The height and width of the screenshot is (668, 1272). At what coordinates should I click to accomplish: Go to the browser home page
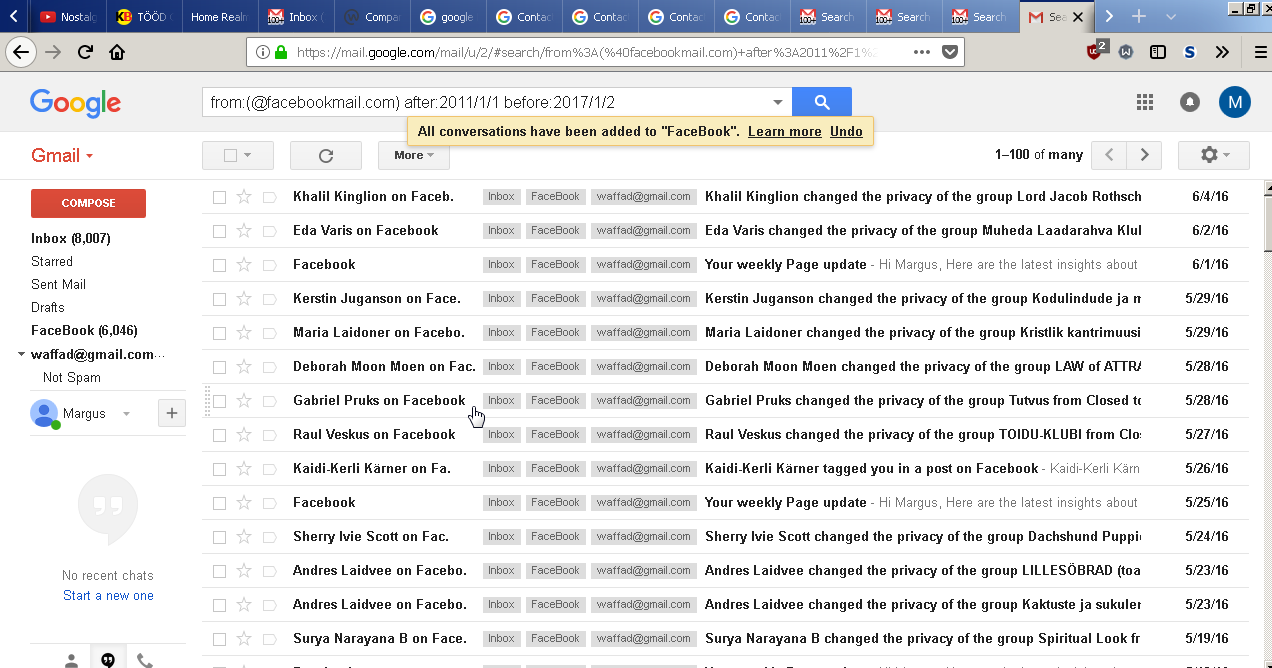[x=117, y=53]
